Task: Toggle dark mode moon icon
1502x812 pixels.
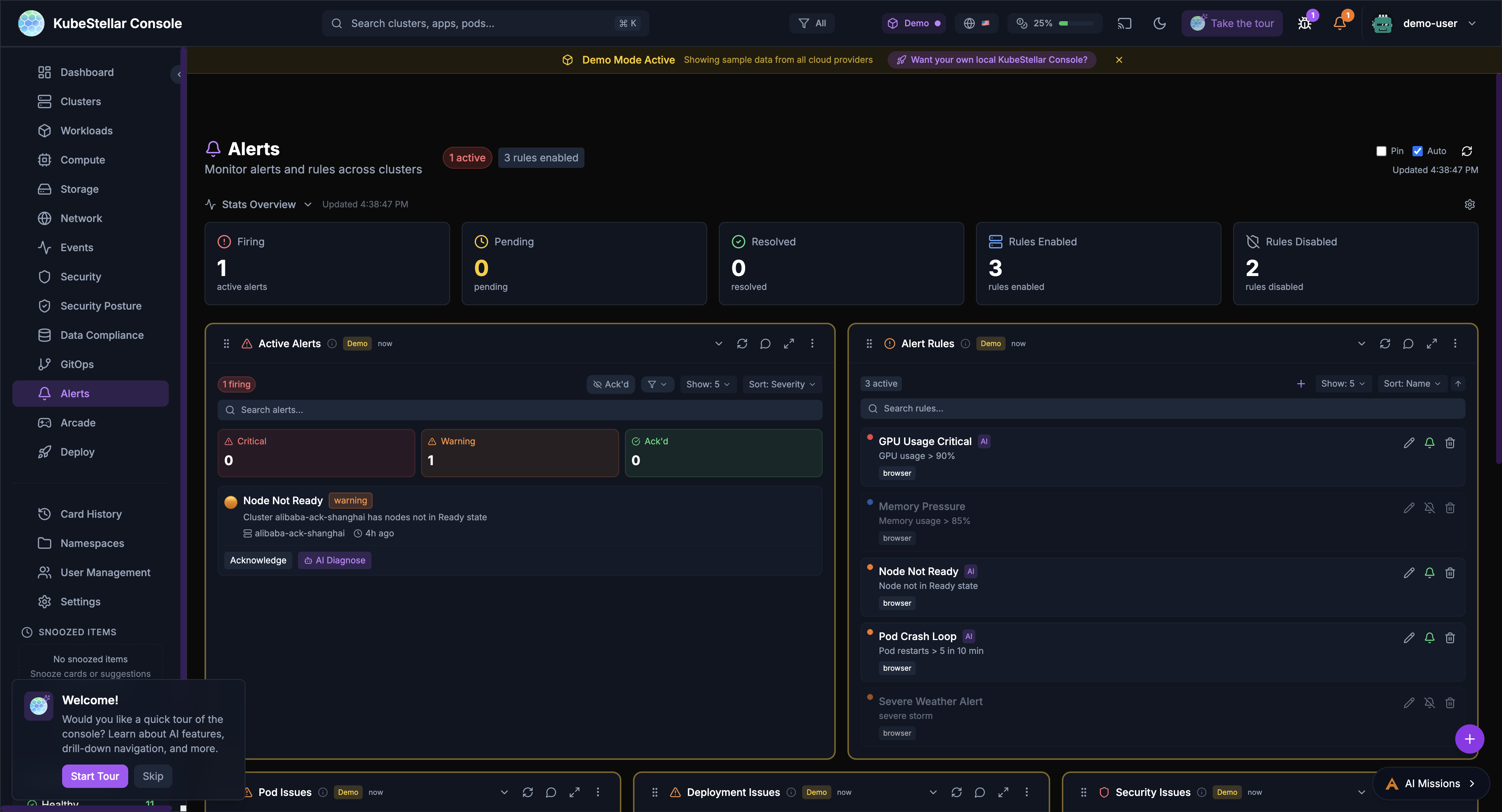Action: pyautogui.click(x=1159, y=23)
